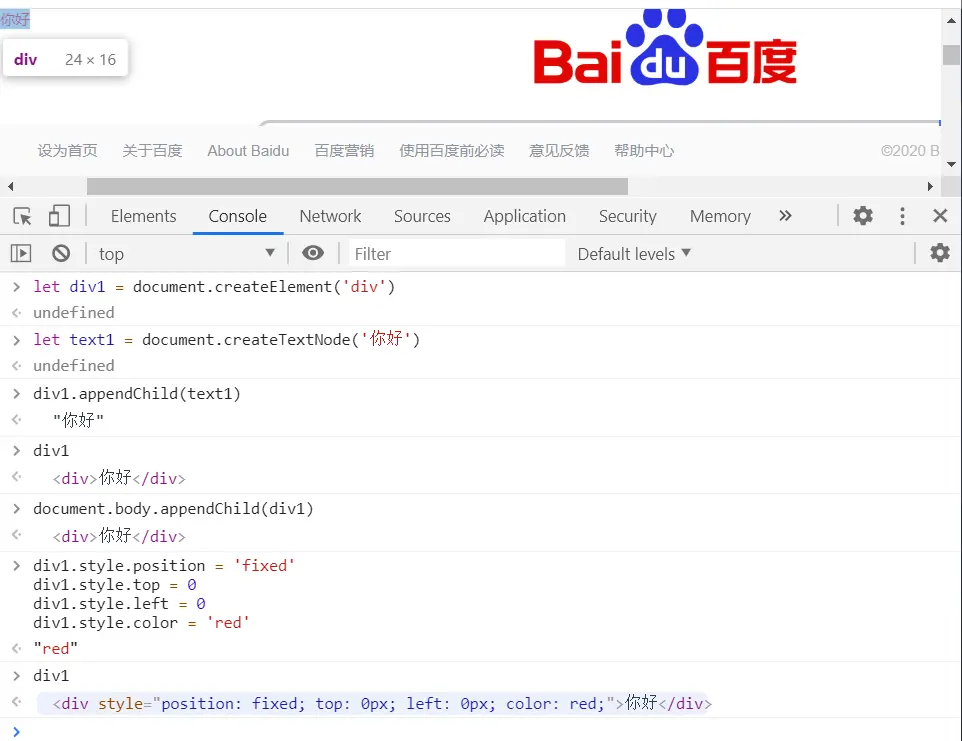The height and width of the screenshot is (741, 962).
Task: Open the 设为首页 footer link
Action: (x=67, y=151)
